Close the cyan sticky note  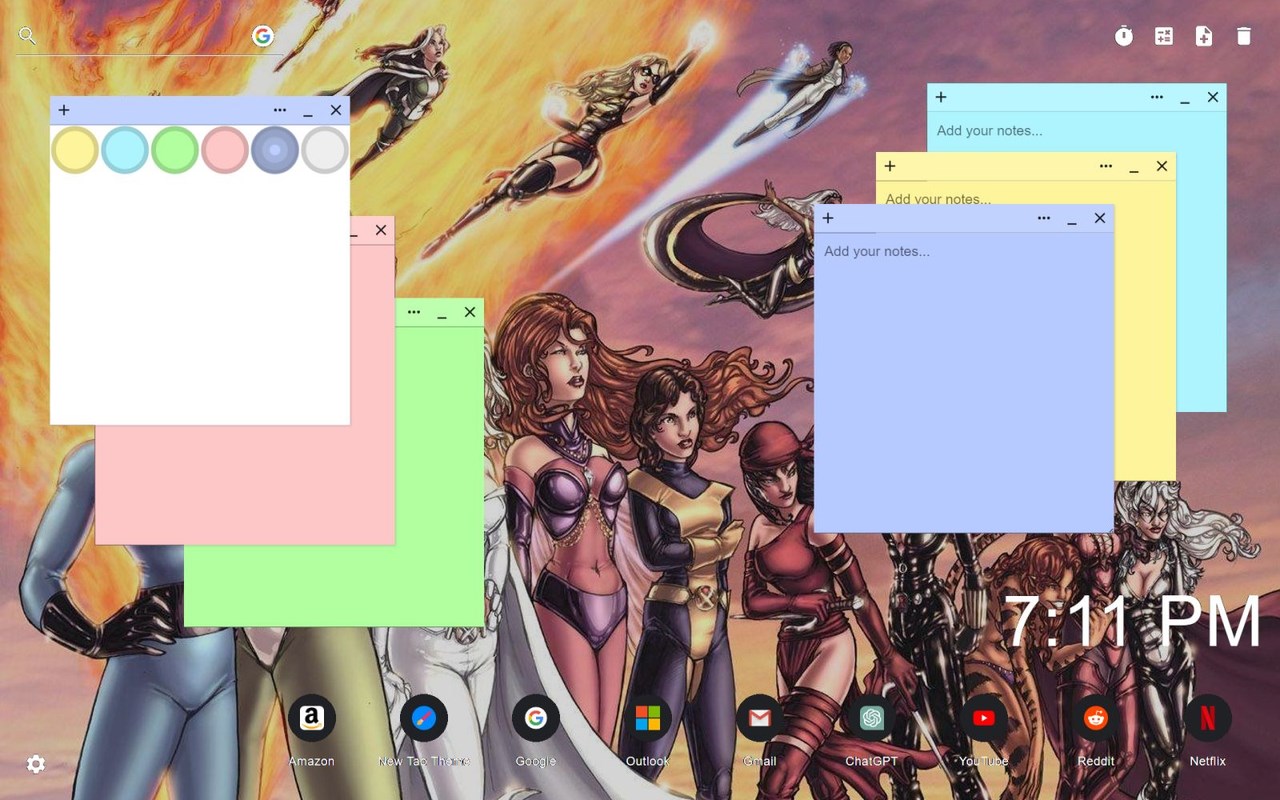[x=1213, y=97]
